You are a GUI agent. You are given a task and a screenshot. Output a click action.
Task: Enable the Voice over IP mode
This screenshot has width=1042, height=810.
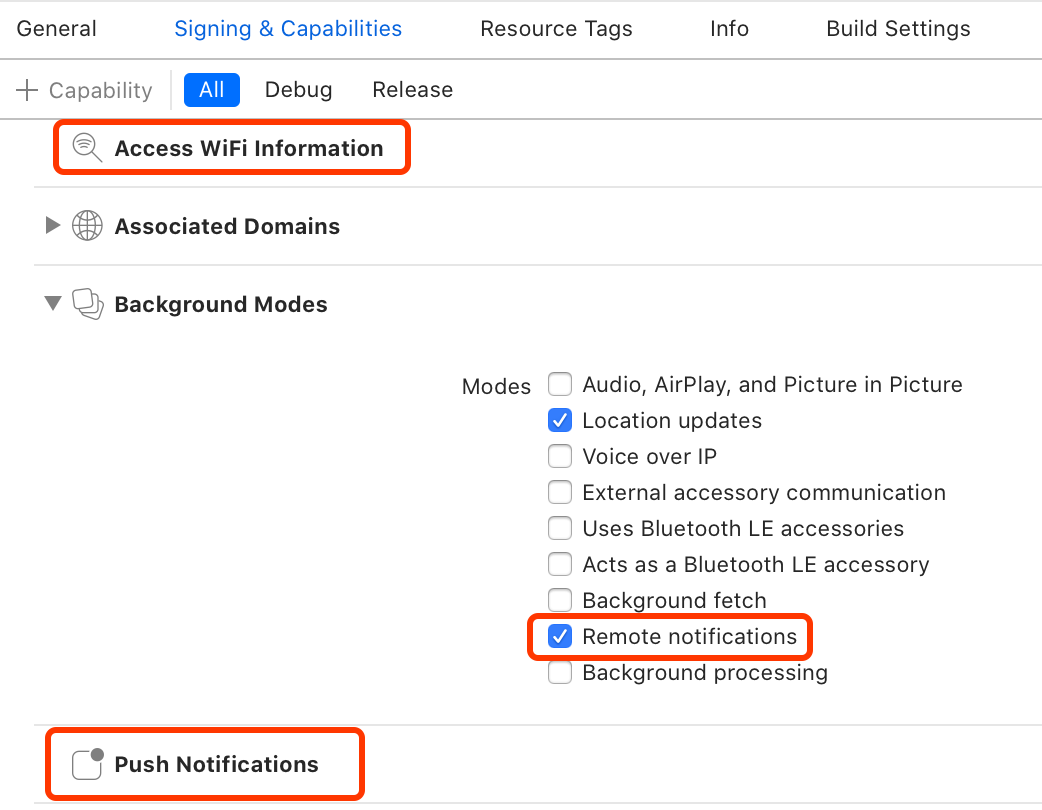tap(560, 457)
